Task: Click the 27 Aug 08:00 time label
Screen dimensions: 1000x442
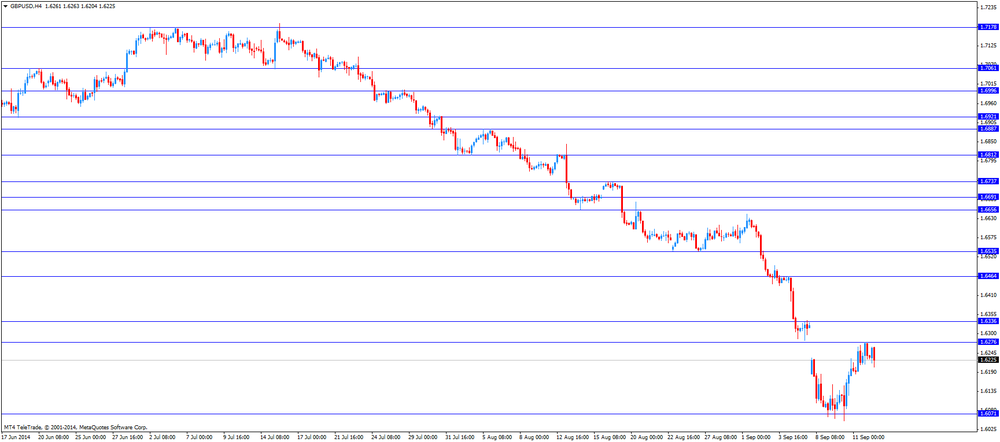Action: pos(719,438)
